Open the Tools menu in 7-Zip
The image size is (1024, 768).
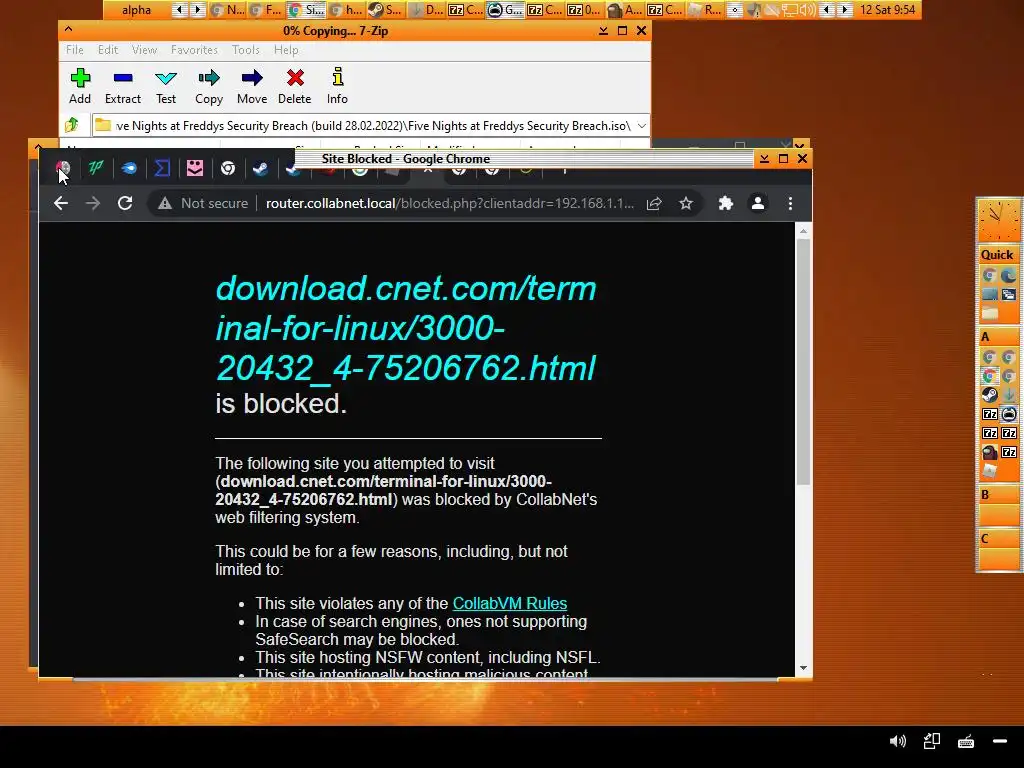pyautogui.click(x=246, y=50)
